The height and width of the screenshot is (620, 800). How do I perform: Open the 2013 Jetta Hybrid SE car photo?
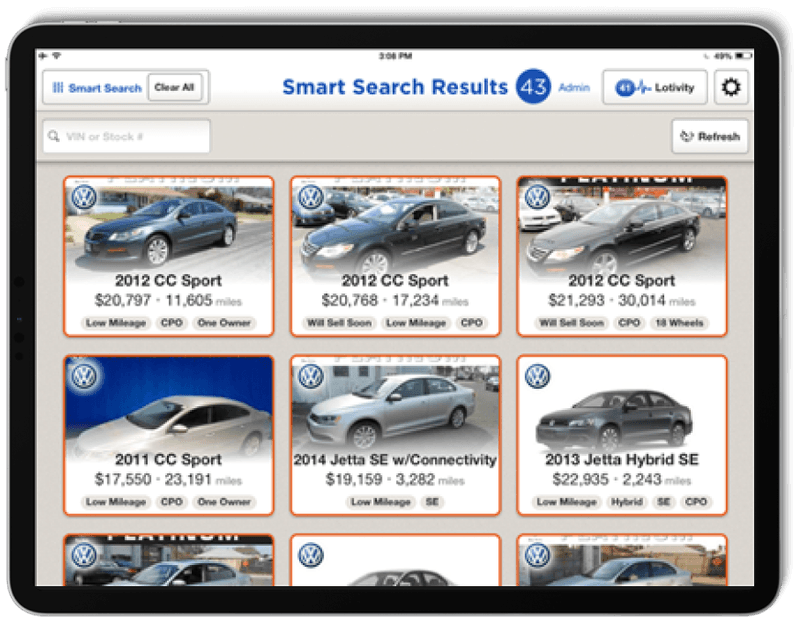click(615, 421)
